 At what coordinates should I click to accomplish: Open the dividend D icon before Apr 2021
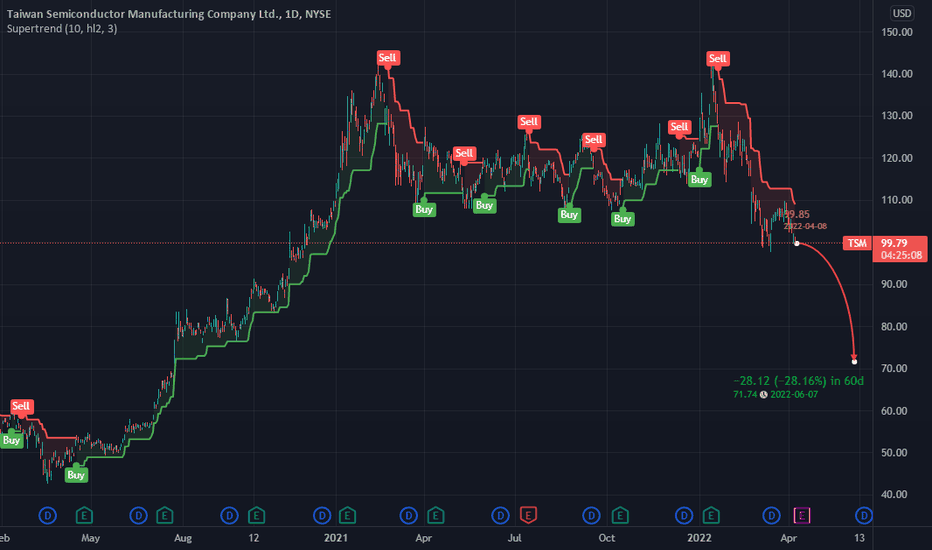408,516
